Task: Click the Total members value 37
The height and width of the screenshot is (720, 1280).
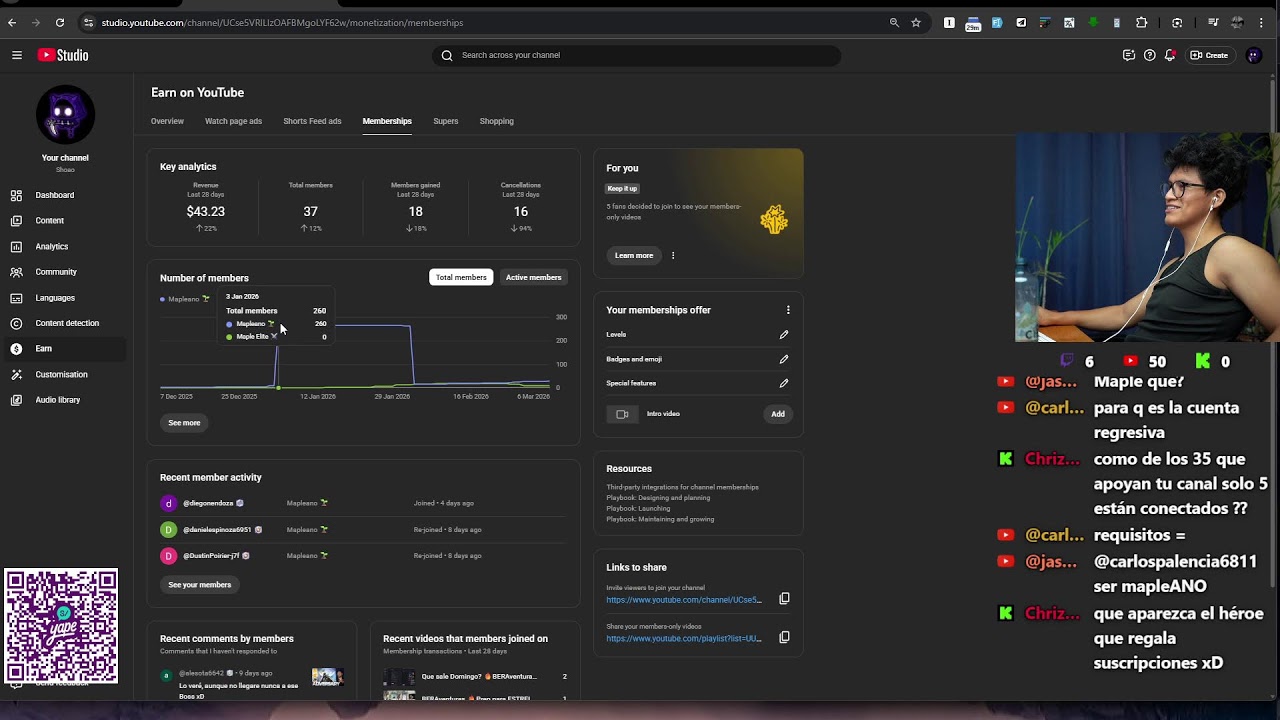Action: [x=311, y=212]
